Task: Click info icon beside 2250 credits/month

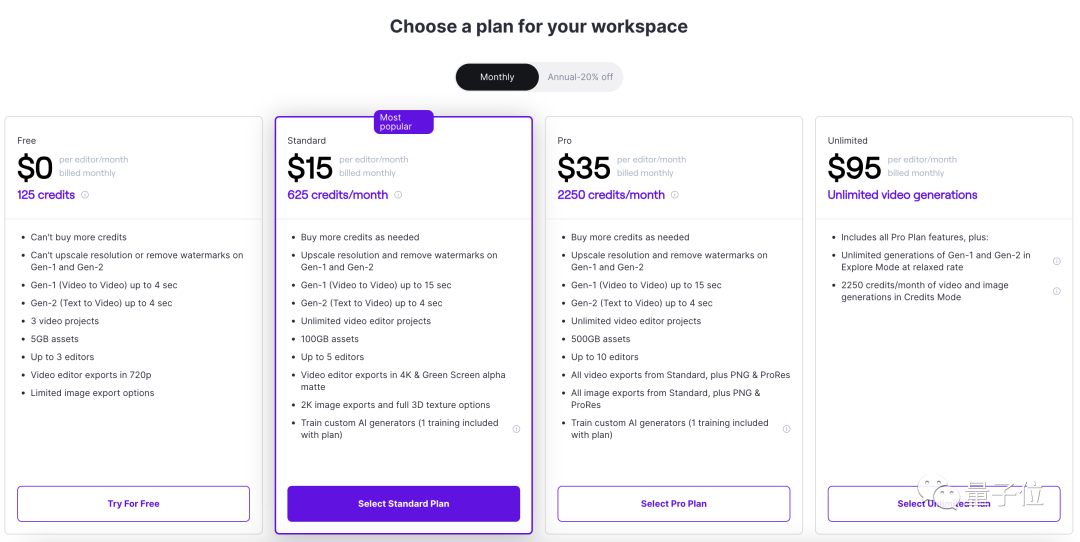Action: coord(675,195)
